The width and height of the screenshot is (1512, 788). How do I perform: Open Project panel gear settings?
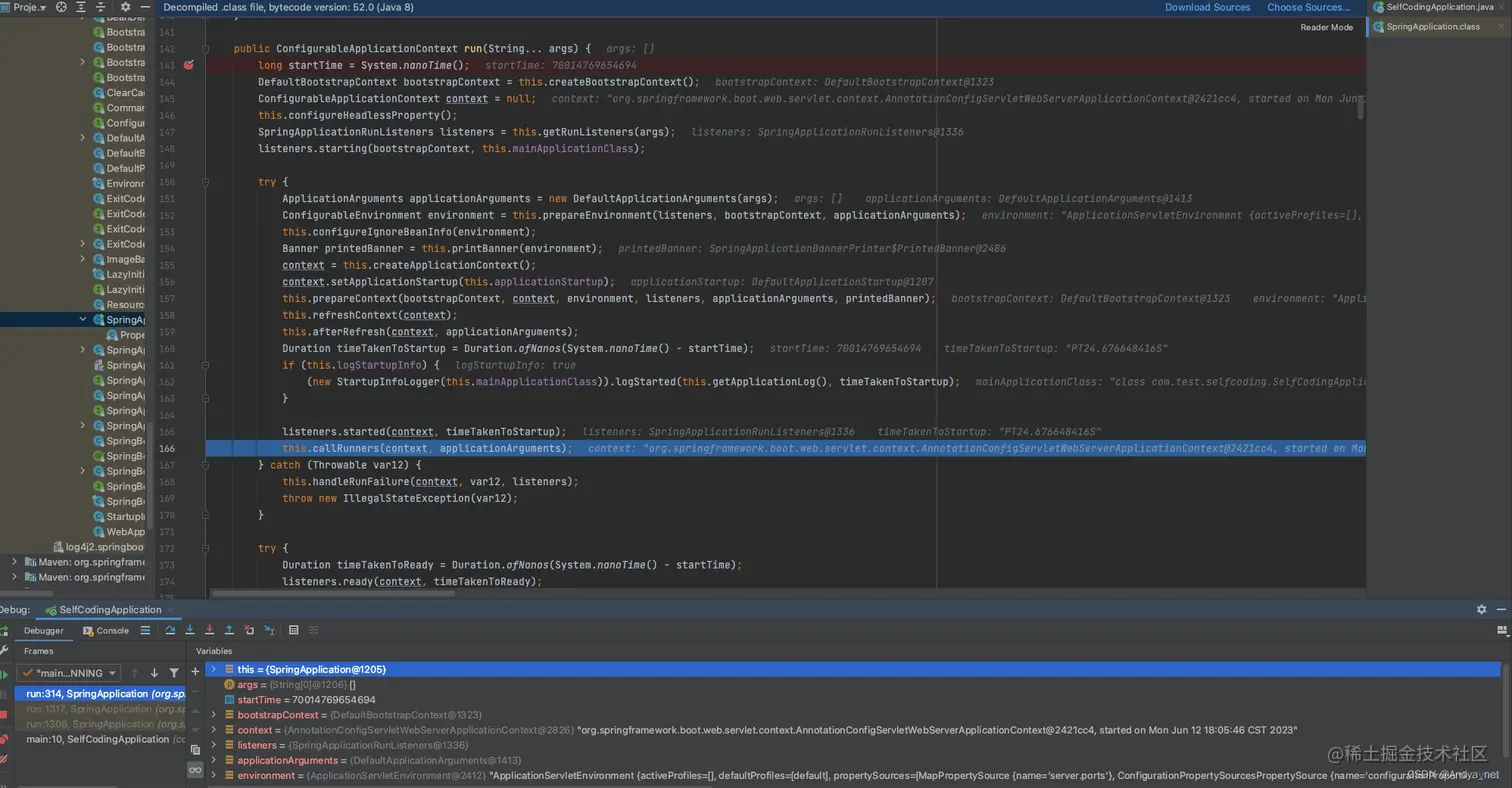click(x=125, y=7)
